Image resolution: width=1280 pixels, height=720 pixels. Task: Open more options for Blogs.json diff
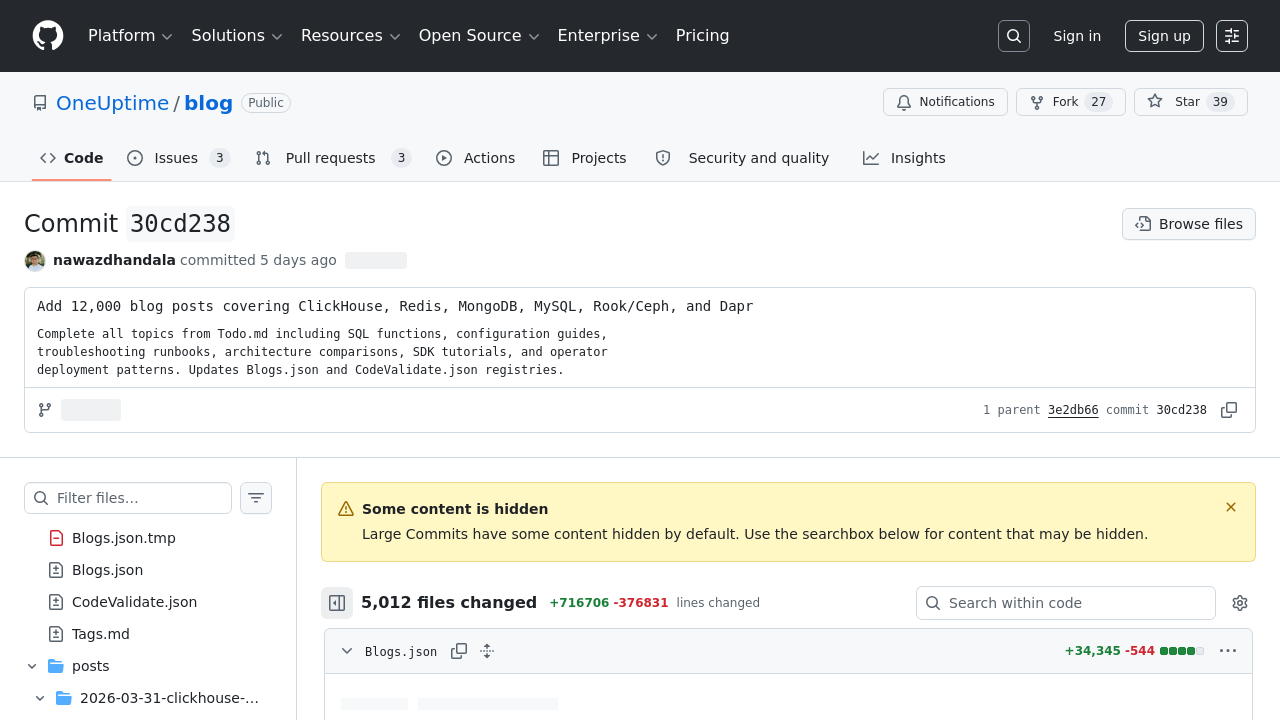1228,651
